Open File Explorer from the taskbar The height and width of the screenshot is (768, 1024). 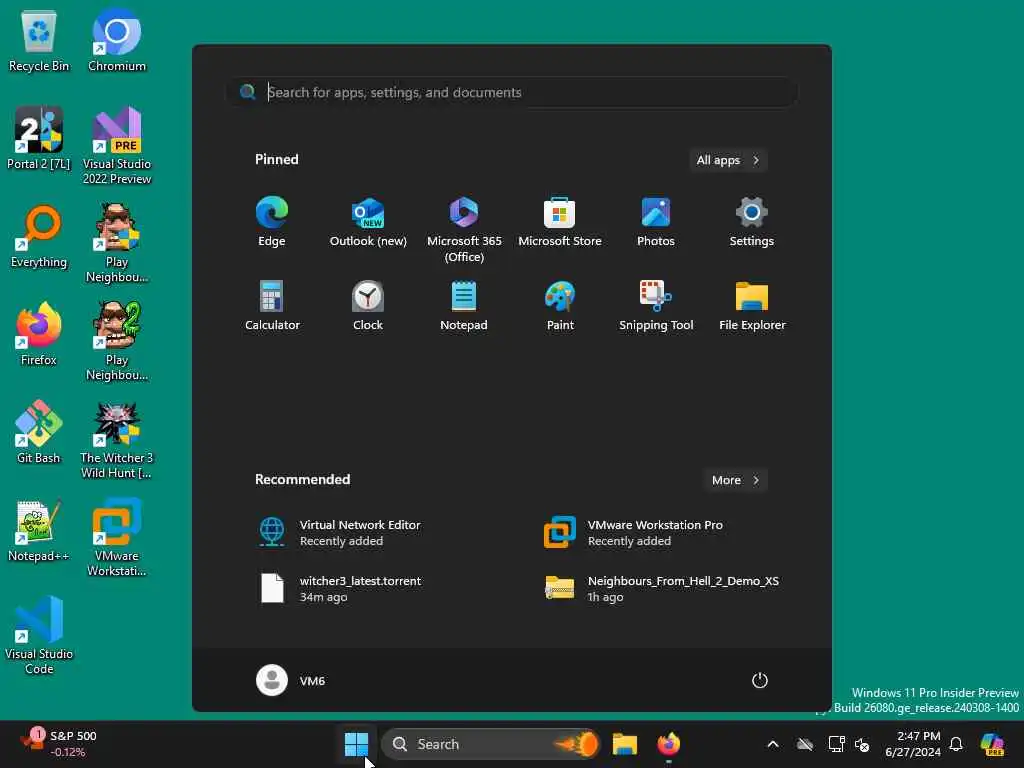pyautogui.click(x=624, y=744)
